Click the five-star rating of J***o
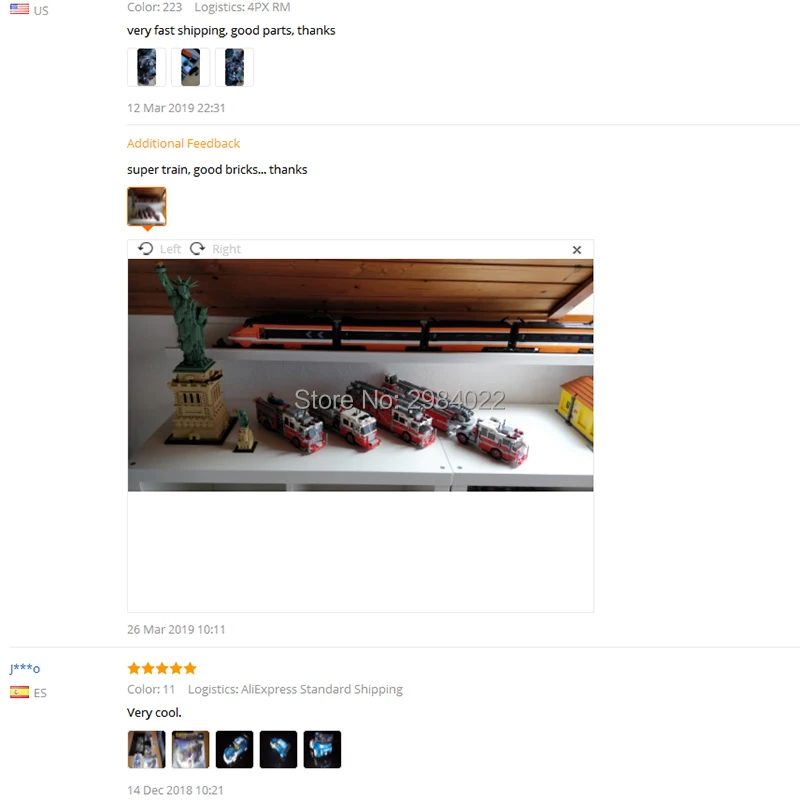 pyautogui.click(x=162, y=668)
